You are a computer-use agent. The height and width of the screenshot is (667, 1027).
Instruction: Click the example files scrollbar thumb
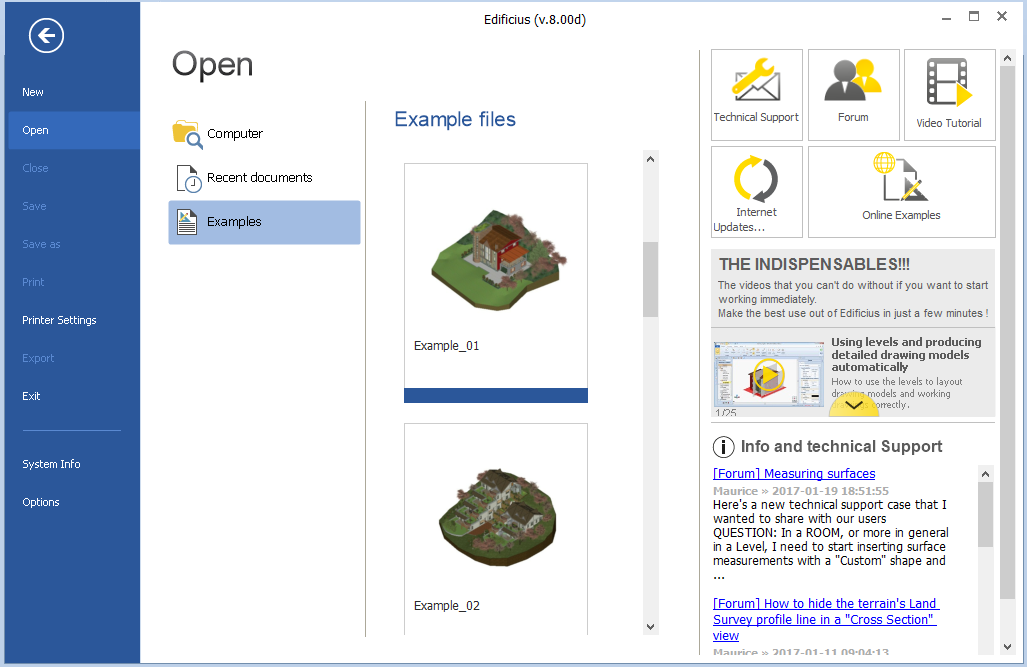(650, 280)
